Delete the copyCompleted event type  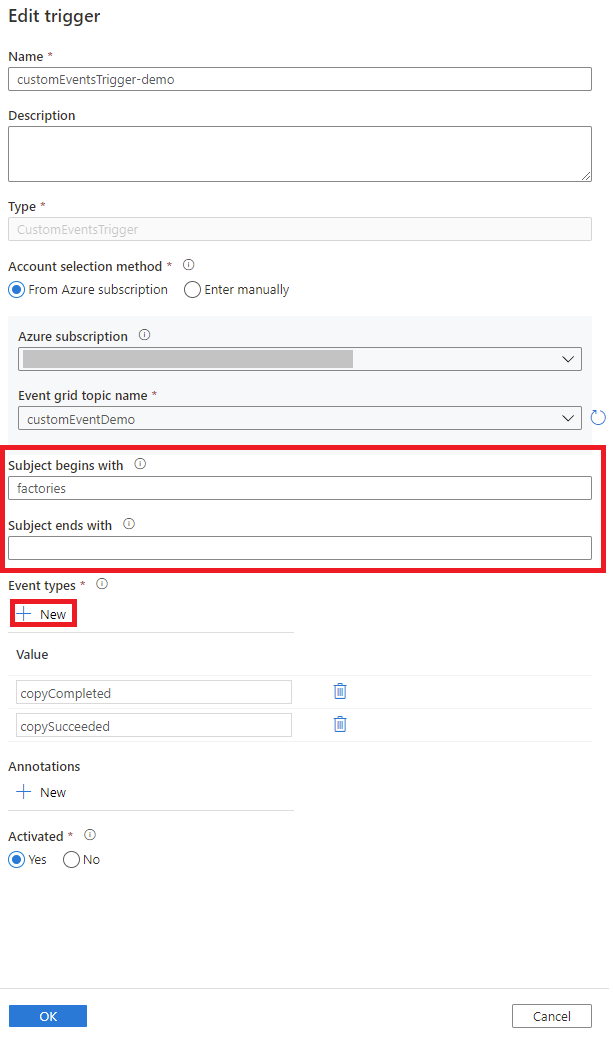pos(340,691)
